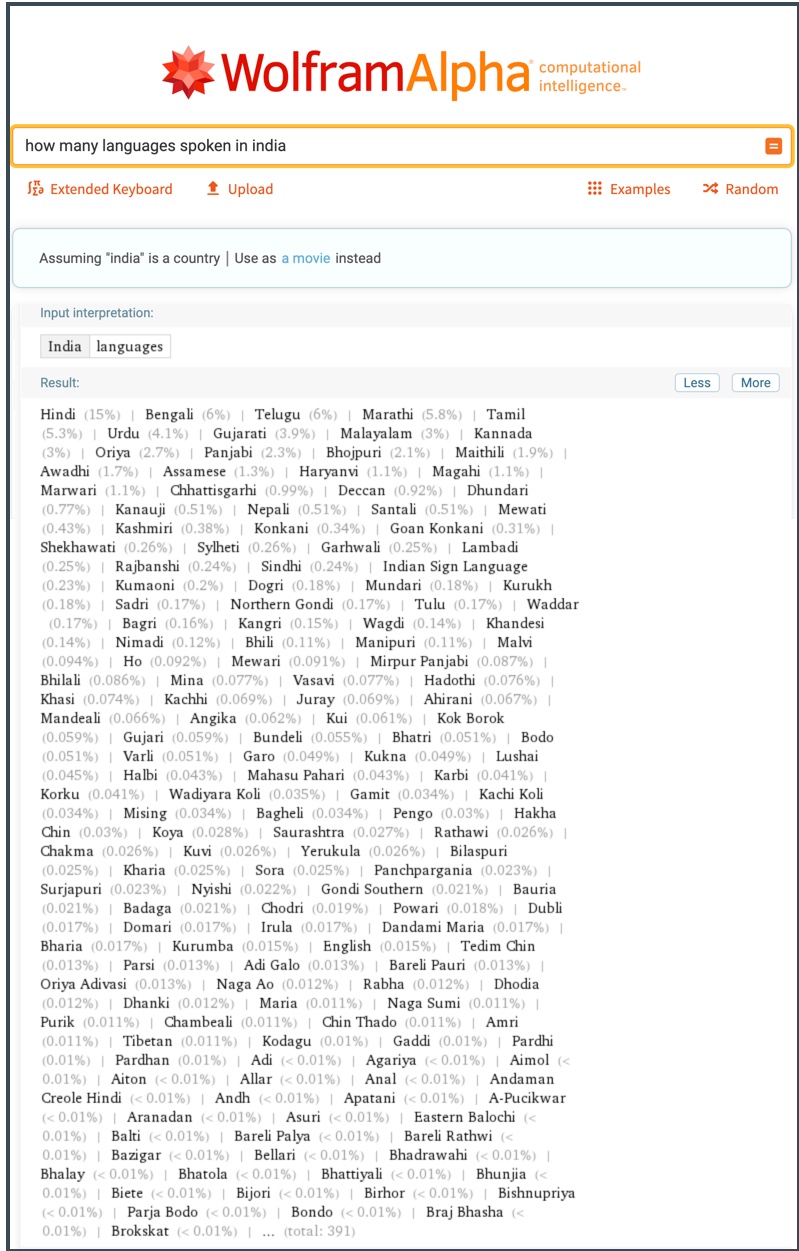Click the Examples grid icon
This screenshot has height=1251, width=799.
coord(595,189)
